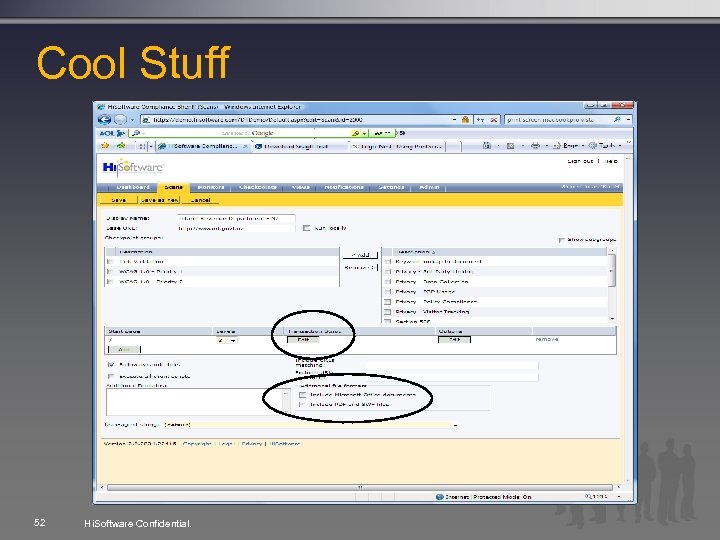Close the HiSoftware Compliance browser tab
The height and width of the screenshot is (540, 720).
pos(246,146)
